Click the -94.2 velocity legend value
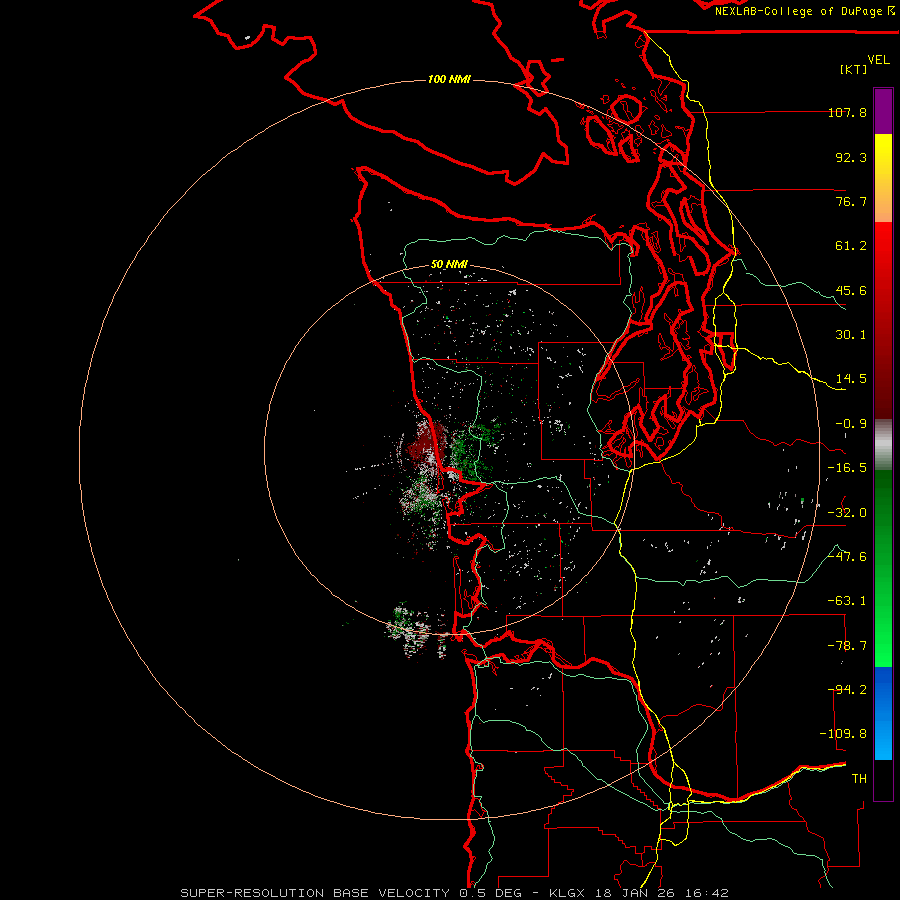This screenshot has height=900, width=900. (x=848, y=690)
